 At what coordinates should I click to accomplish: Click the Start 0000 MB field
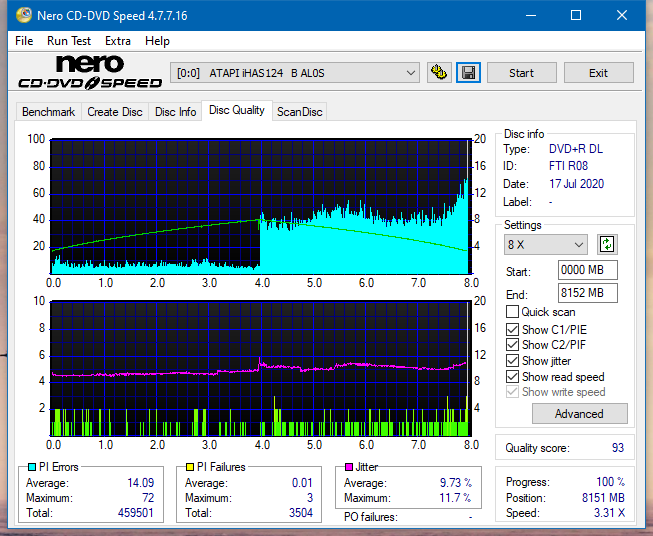click(x=587, y=270)
